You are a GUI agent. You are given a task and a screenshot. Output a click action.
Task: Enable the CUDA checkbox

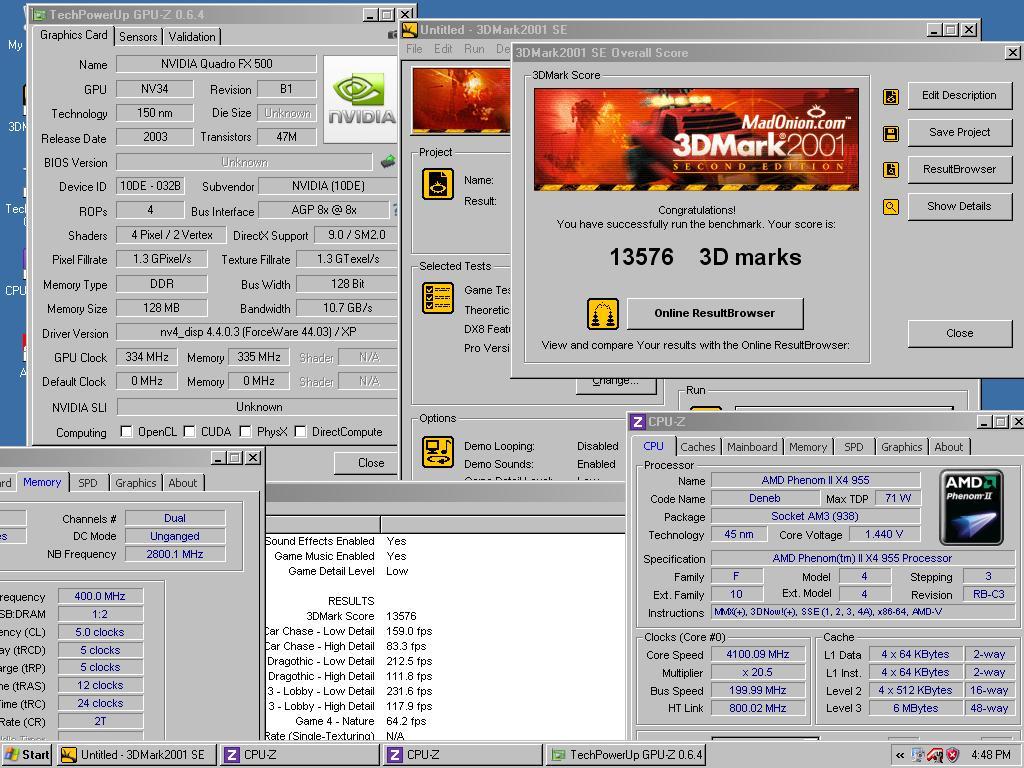(x=189, y=432)
